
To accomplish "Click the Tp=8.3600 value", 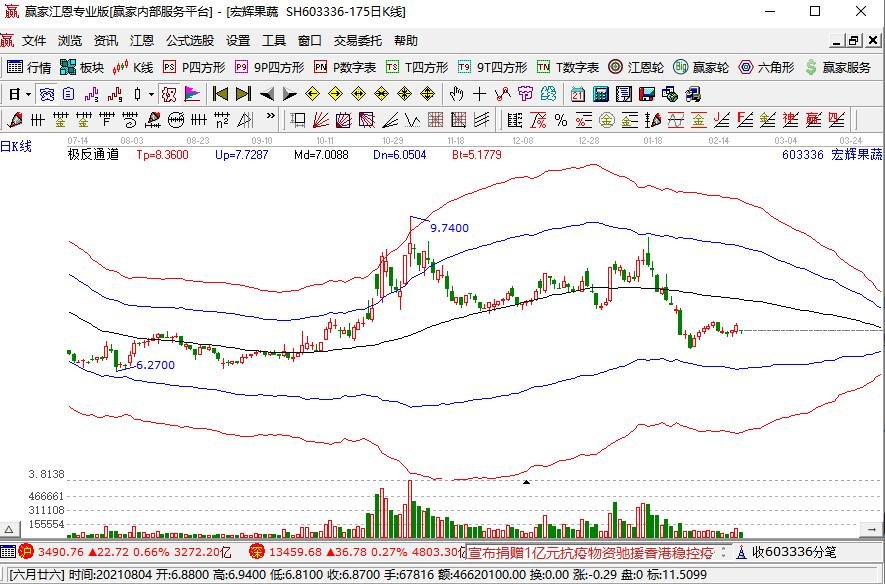I will [x=163, y=155].
